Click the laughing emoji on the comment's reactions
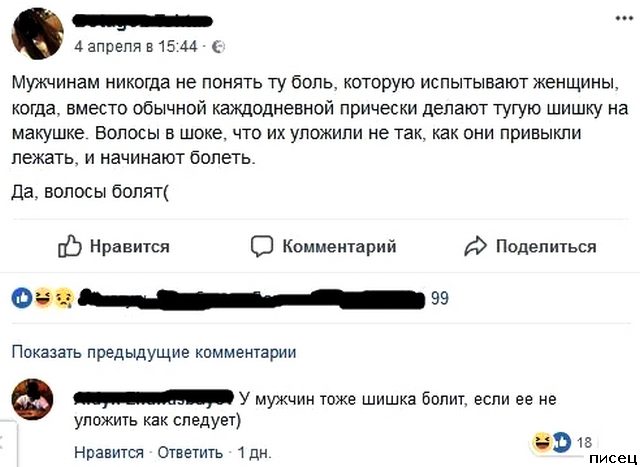 click(x=543, y=440)
